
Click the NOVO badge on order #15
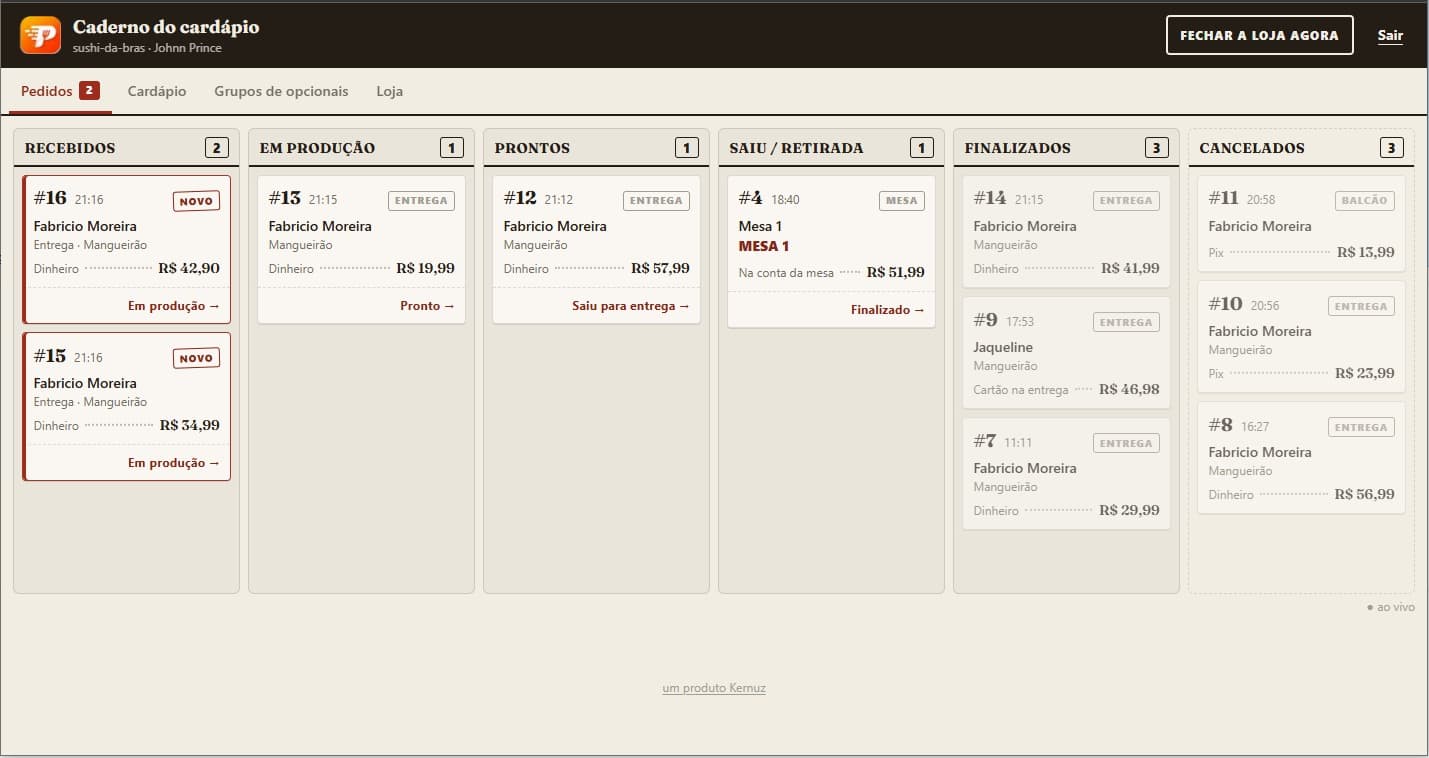(x=196, y=358)
